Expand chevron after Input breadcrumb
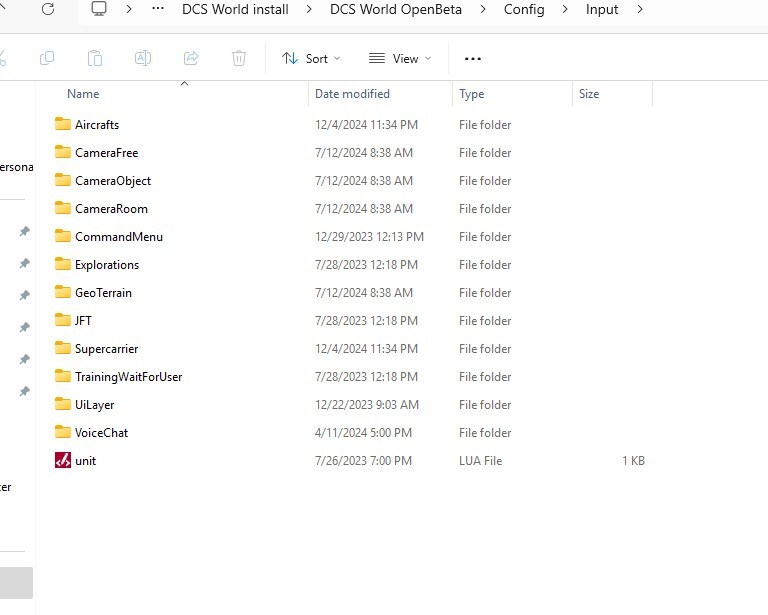Viewport: 768px width, 615px height. tap(640, 9)
